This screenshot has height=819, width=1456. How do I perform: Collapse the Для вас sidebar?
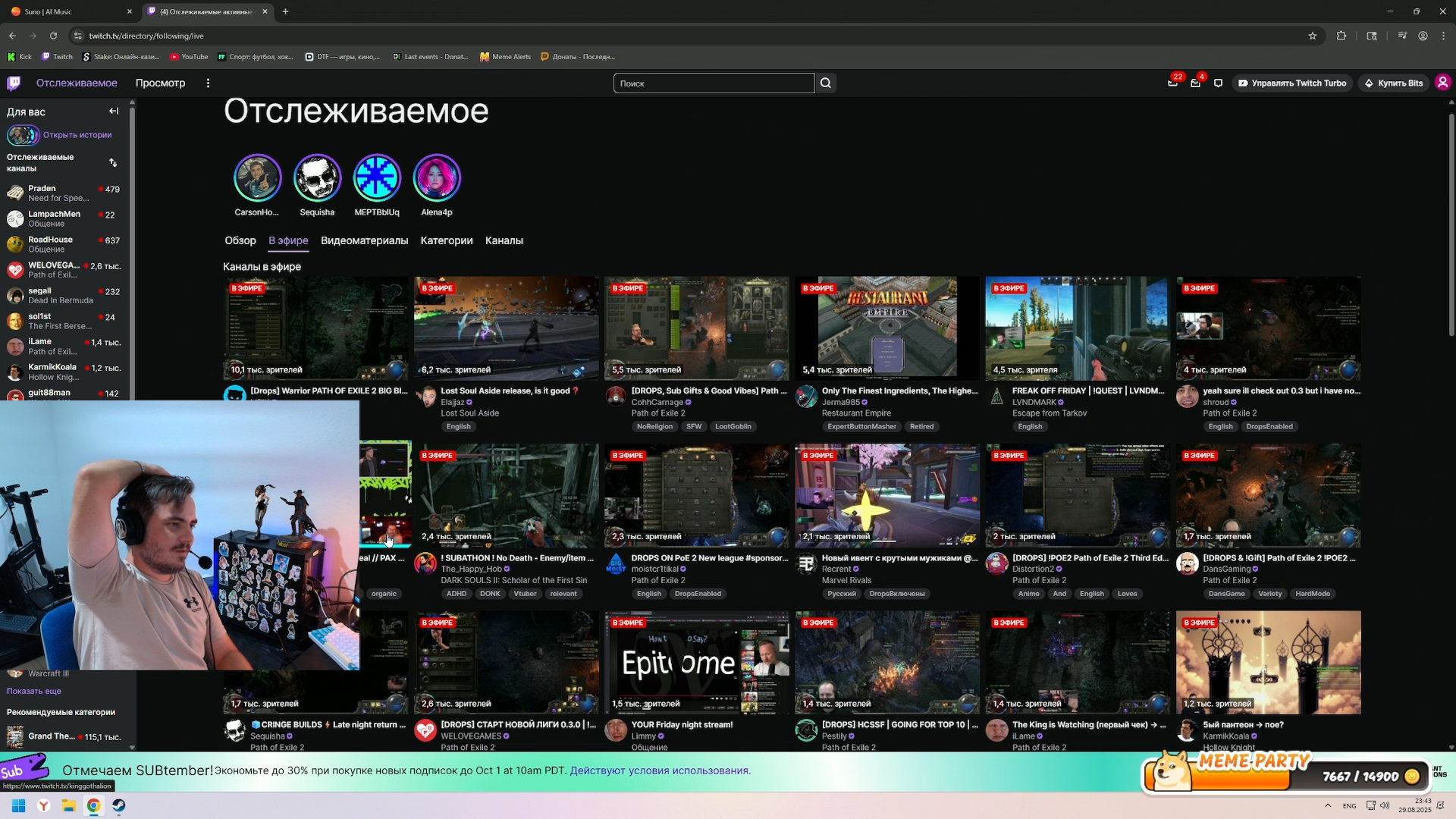tap(114, 111)
